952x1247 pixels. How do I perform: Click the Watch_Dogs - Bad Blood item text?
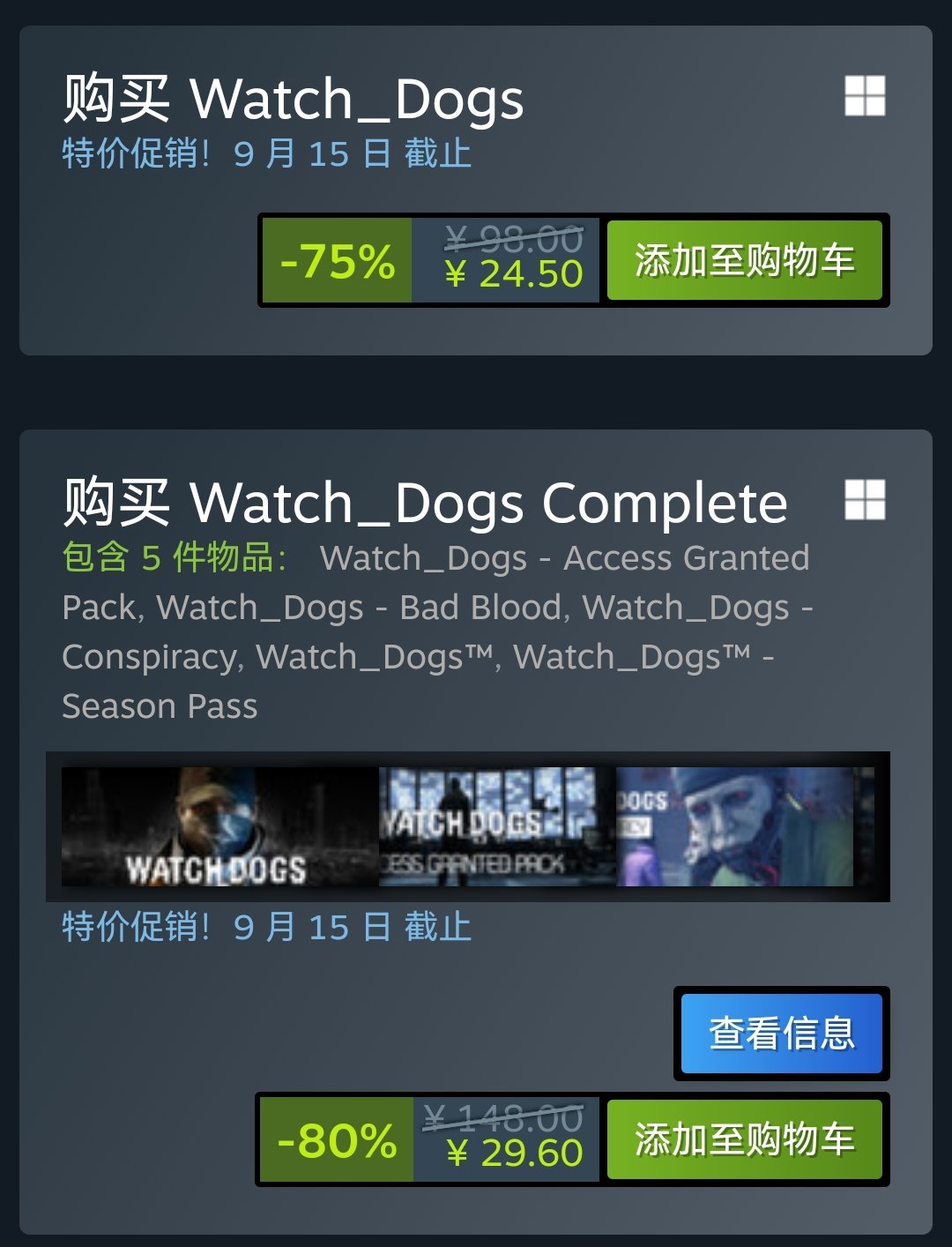(360, 608)
